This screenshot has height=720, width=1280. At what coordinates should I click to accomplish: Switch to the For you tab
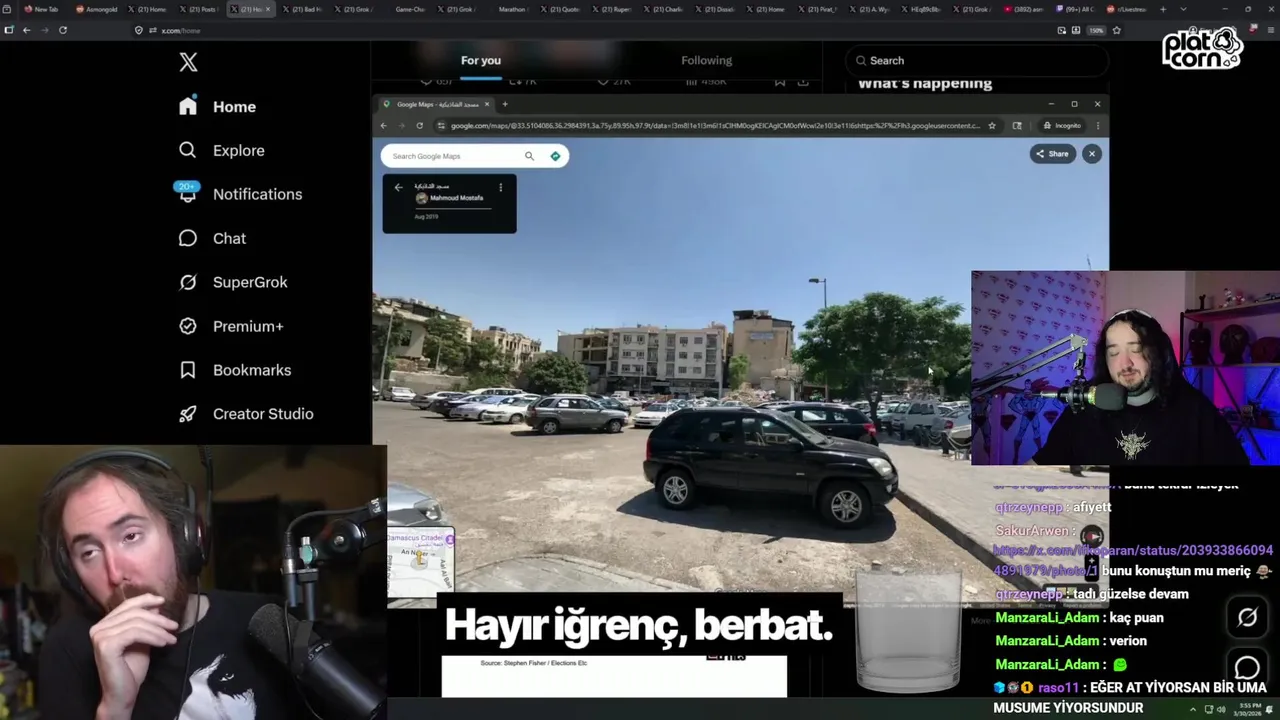click(x=481, y=60)
